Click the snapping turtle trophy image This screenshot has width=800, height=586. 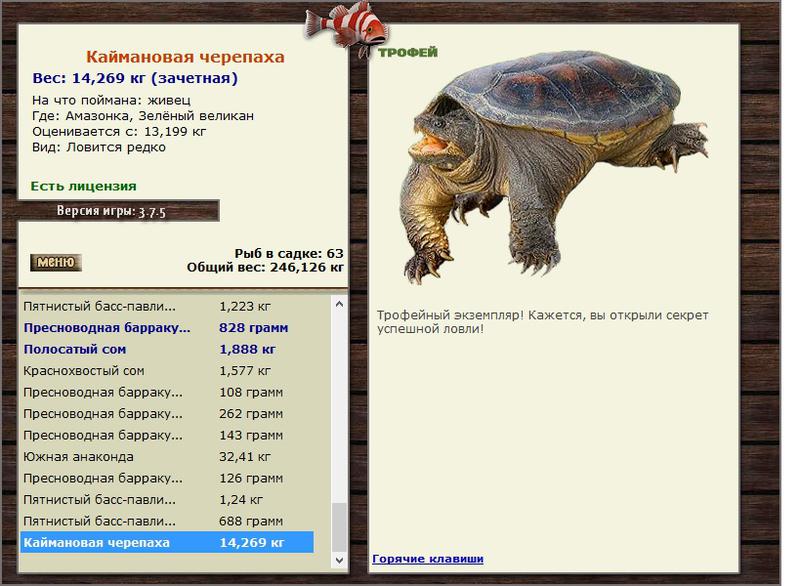(556, 166)
